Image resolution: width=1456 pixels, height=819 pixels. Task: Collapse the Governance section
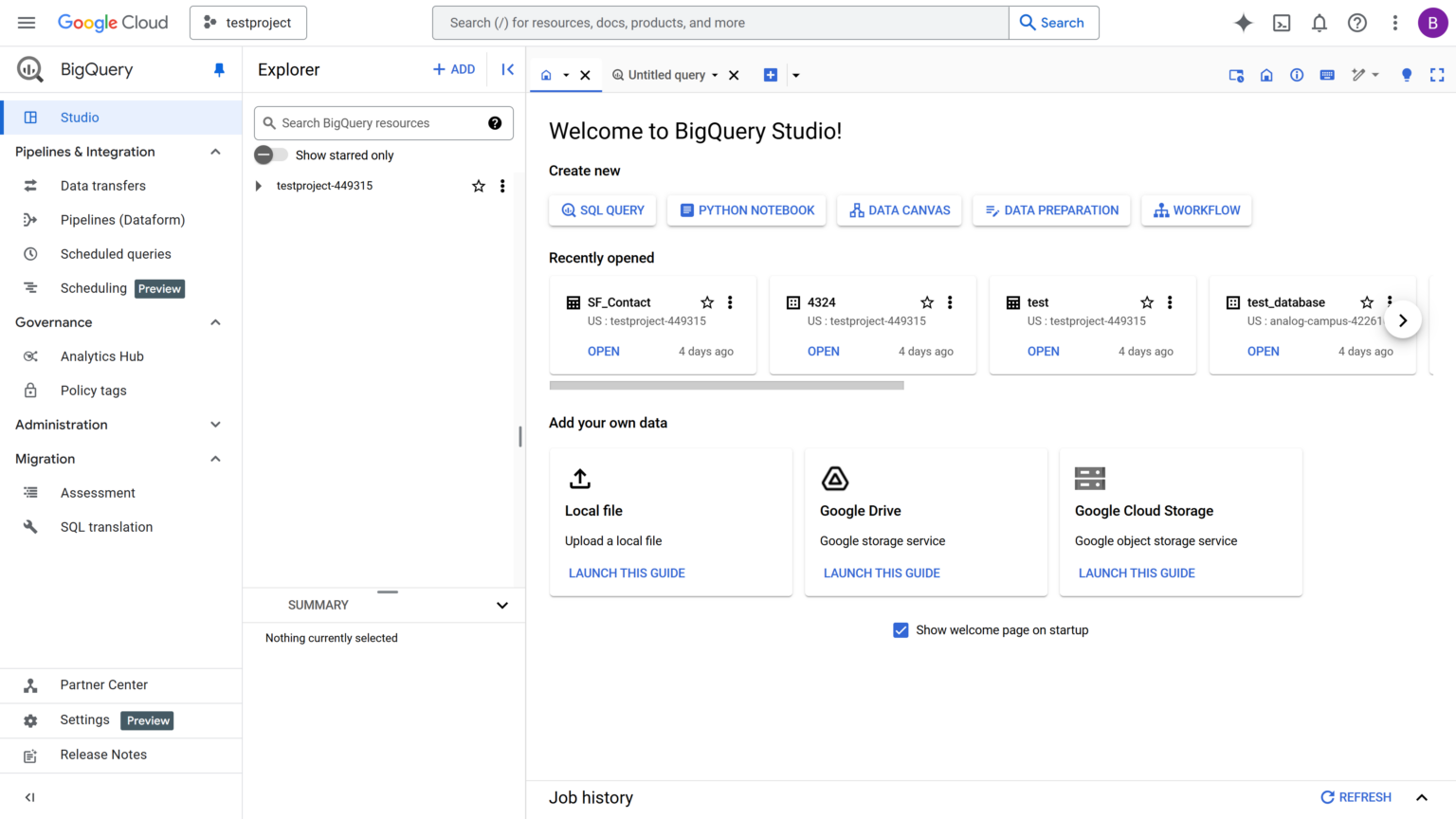215,322
